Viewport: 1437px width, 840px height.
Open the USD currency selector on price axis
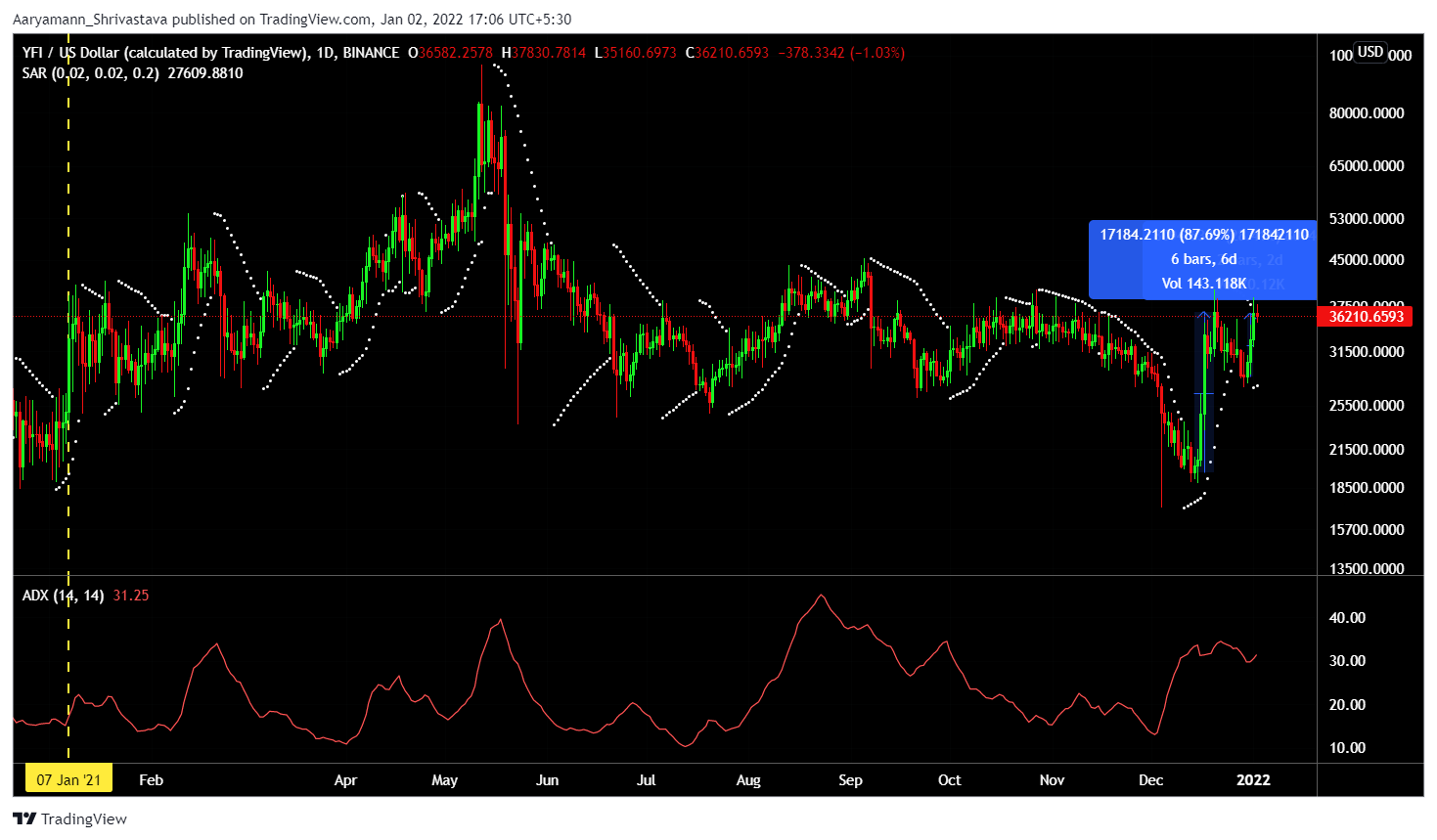[x=1370, y=52]
